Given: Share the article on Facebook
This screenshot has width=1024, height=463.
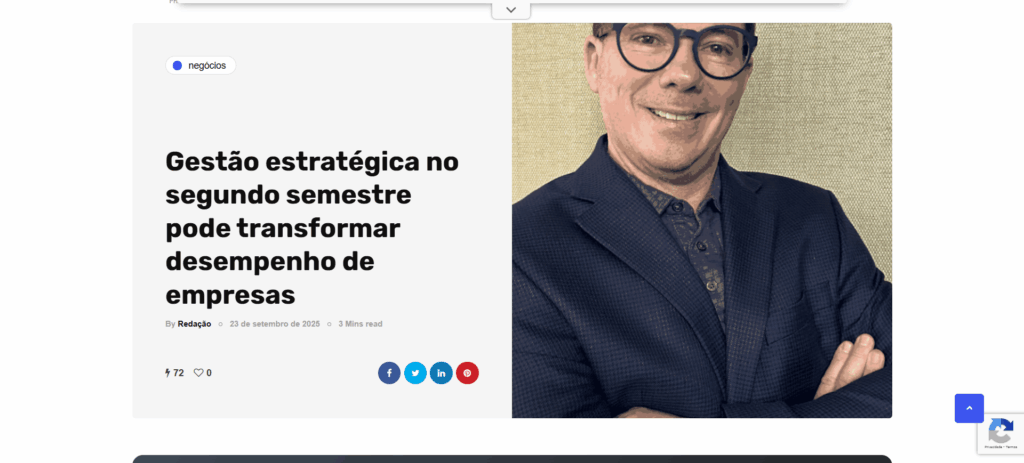Looking at the screenshot, I should [389, 373].
